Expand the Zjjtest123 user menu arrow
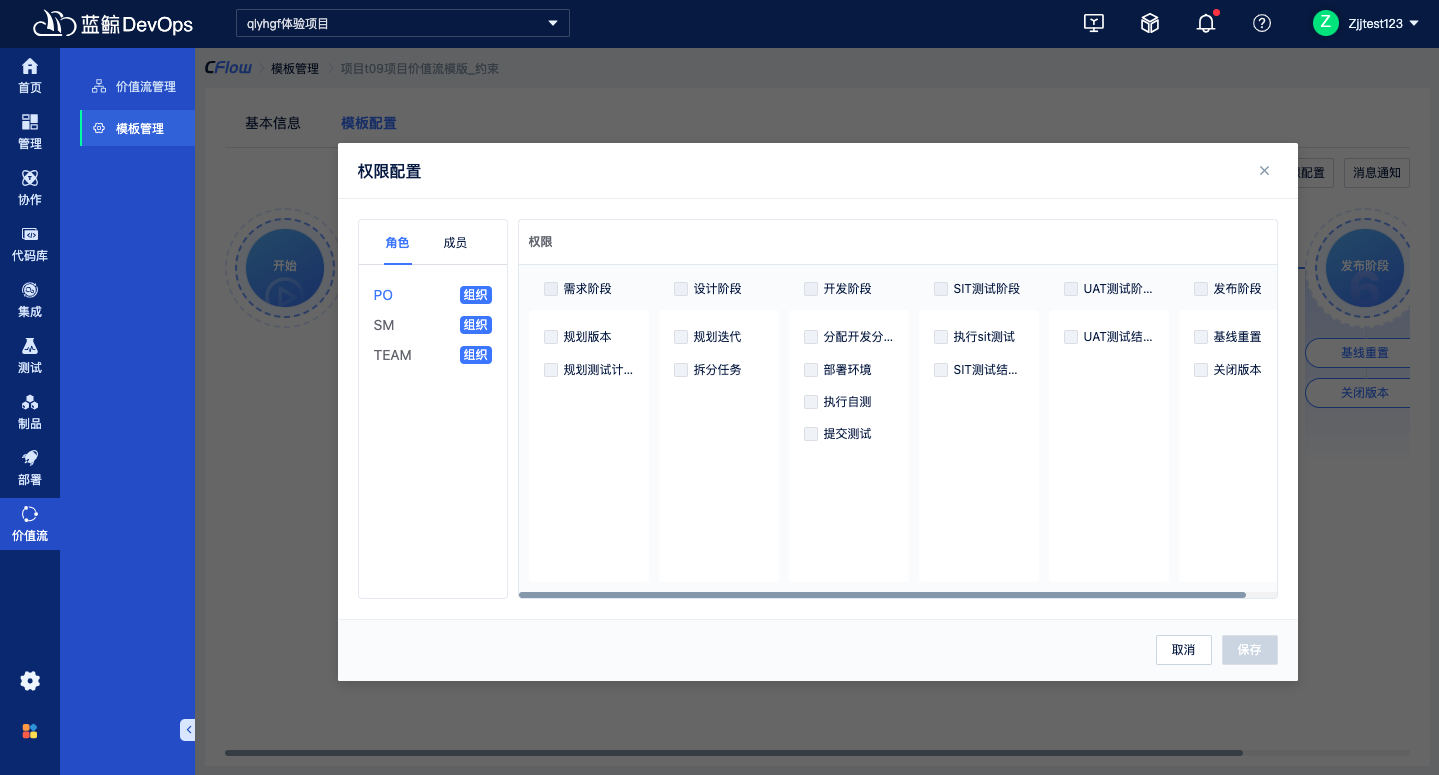 click(x=1414, y=23)
